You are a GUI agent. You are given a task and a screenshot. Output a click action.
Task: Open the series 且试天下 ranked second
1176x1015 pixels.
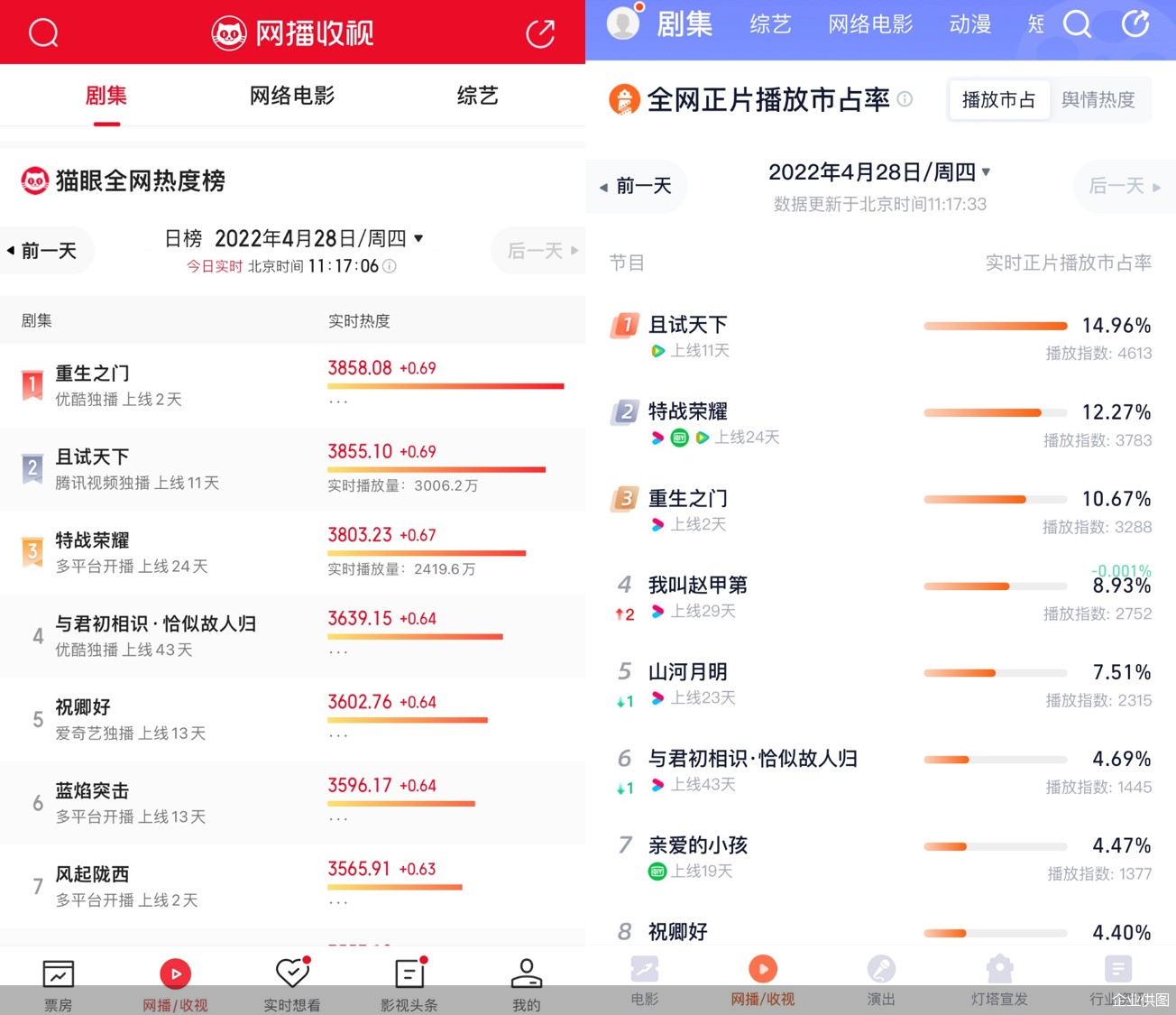coord(93,456)
